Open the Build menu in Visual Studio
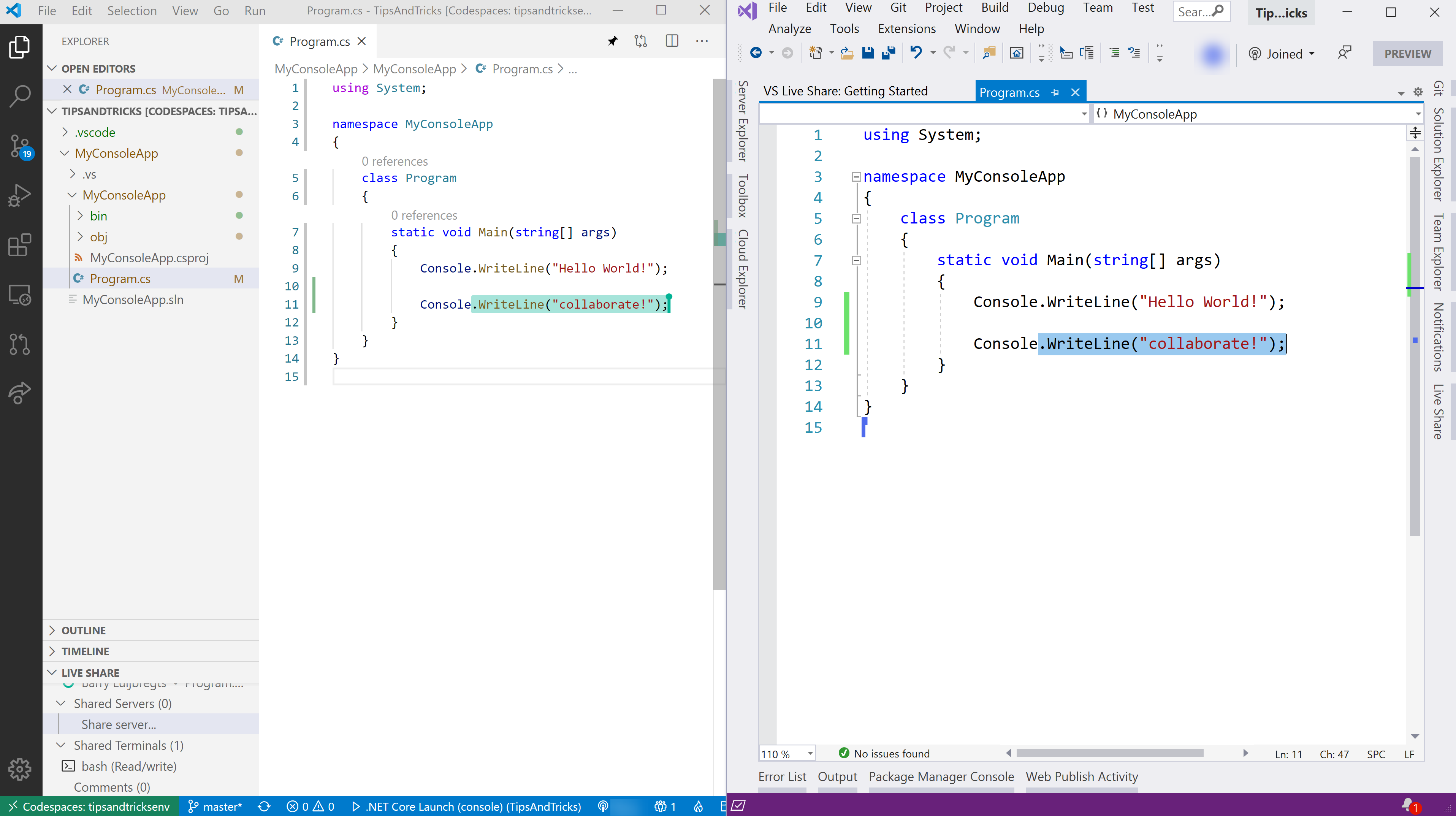 pyautogui.click(x=995, y=8)
